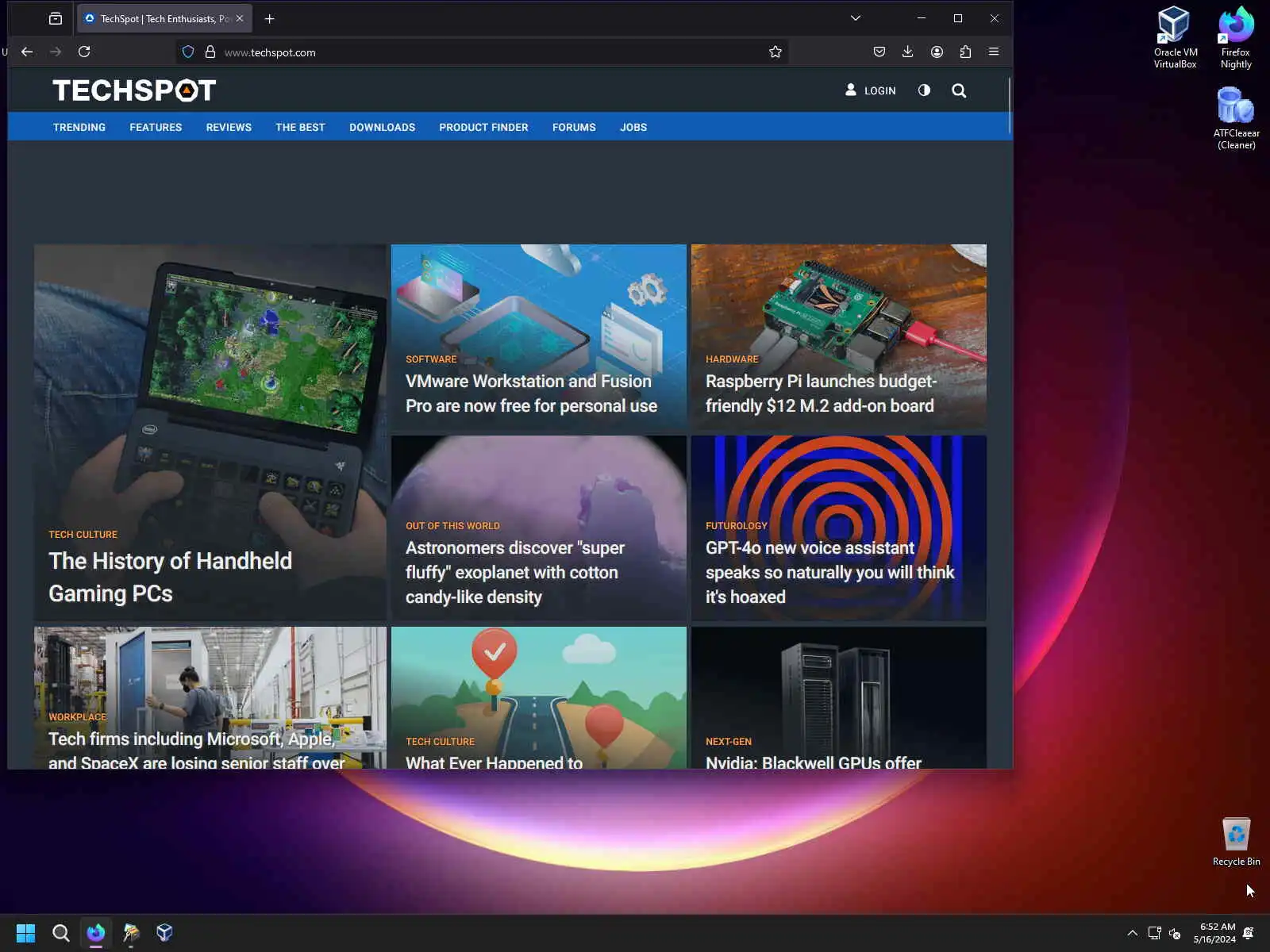Open the Windows Start menu
This screenshot has width=1270, height=952.
click(x=25, y=933)
